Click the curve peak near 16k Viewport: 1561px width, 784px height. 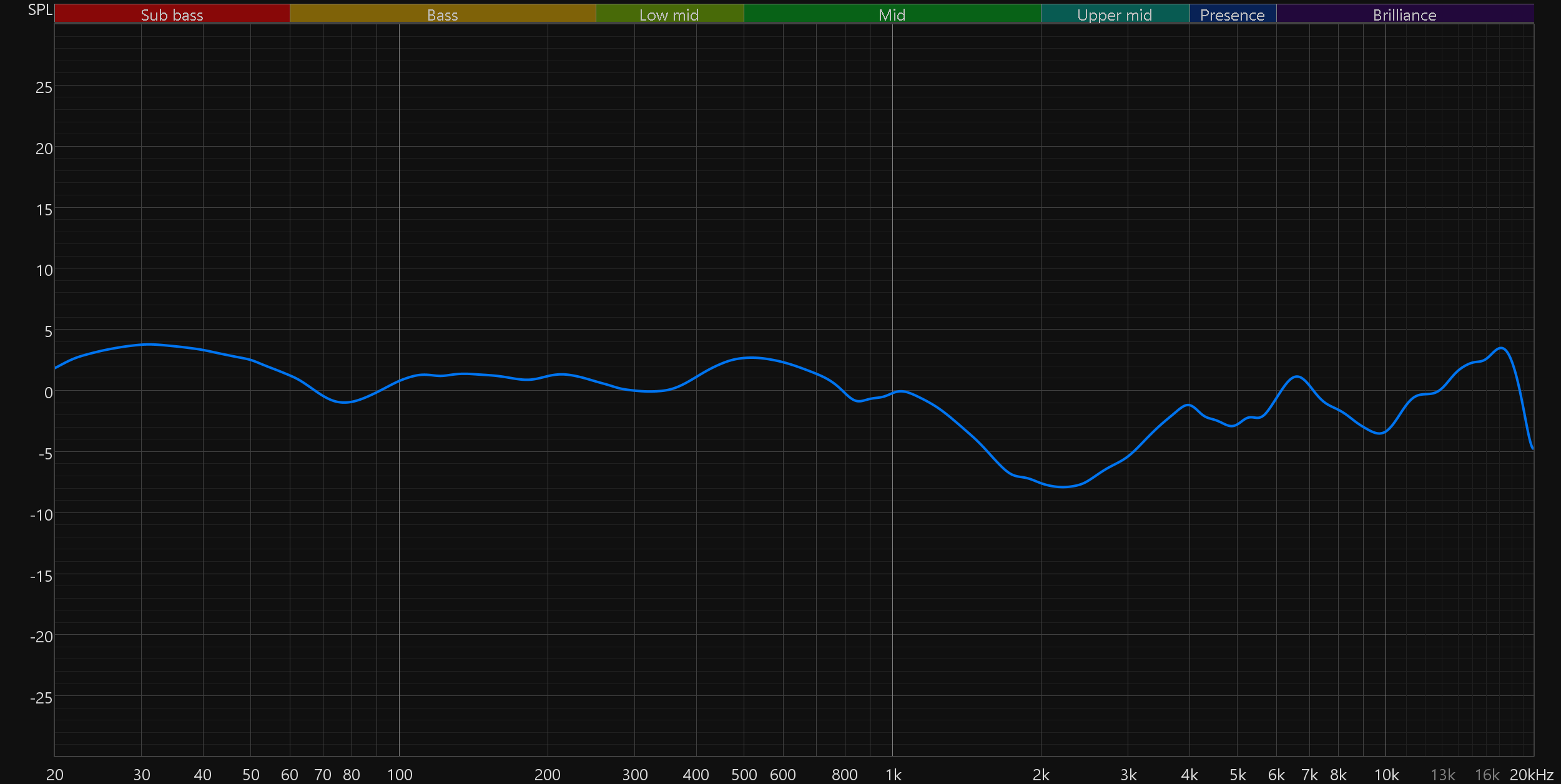point(1502,348)
